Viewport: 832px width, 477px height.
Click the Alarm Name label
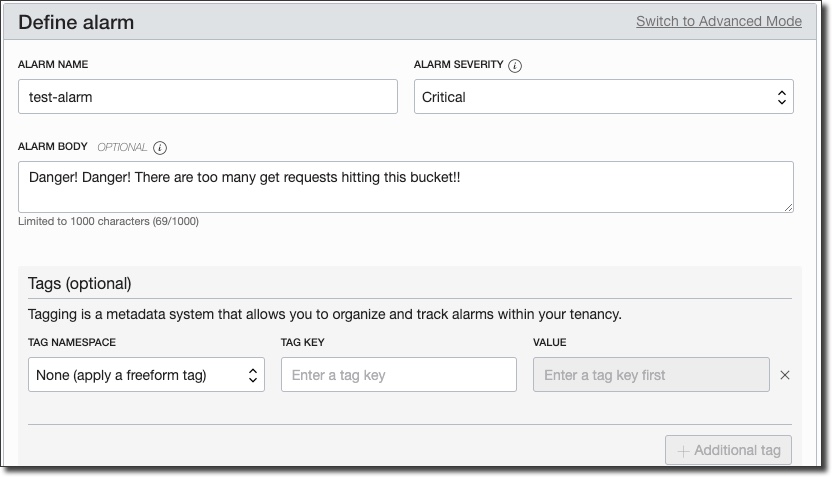[53, 65]
